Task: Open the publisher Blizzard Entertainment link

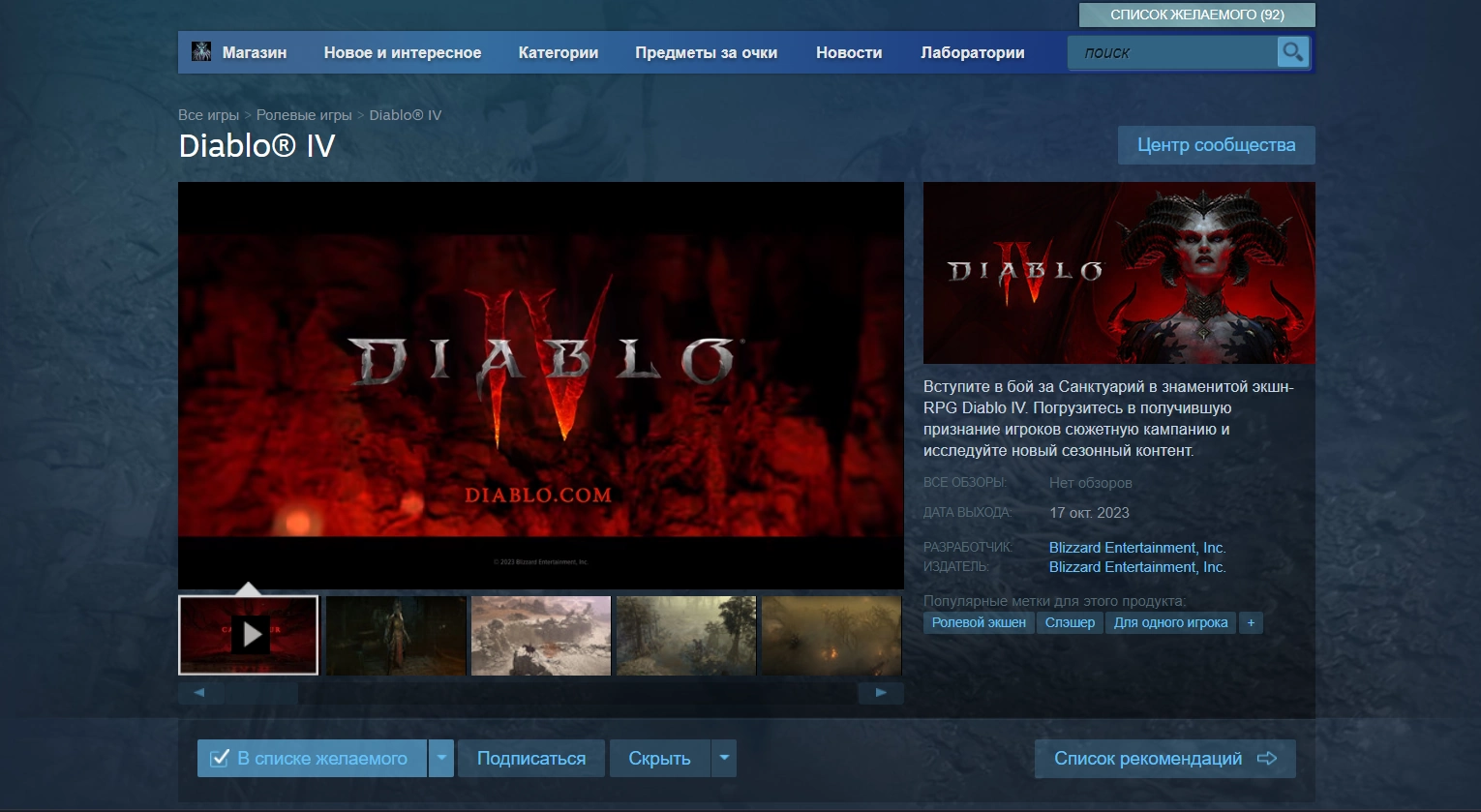Action: (1137, 567)
